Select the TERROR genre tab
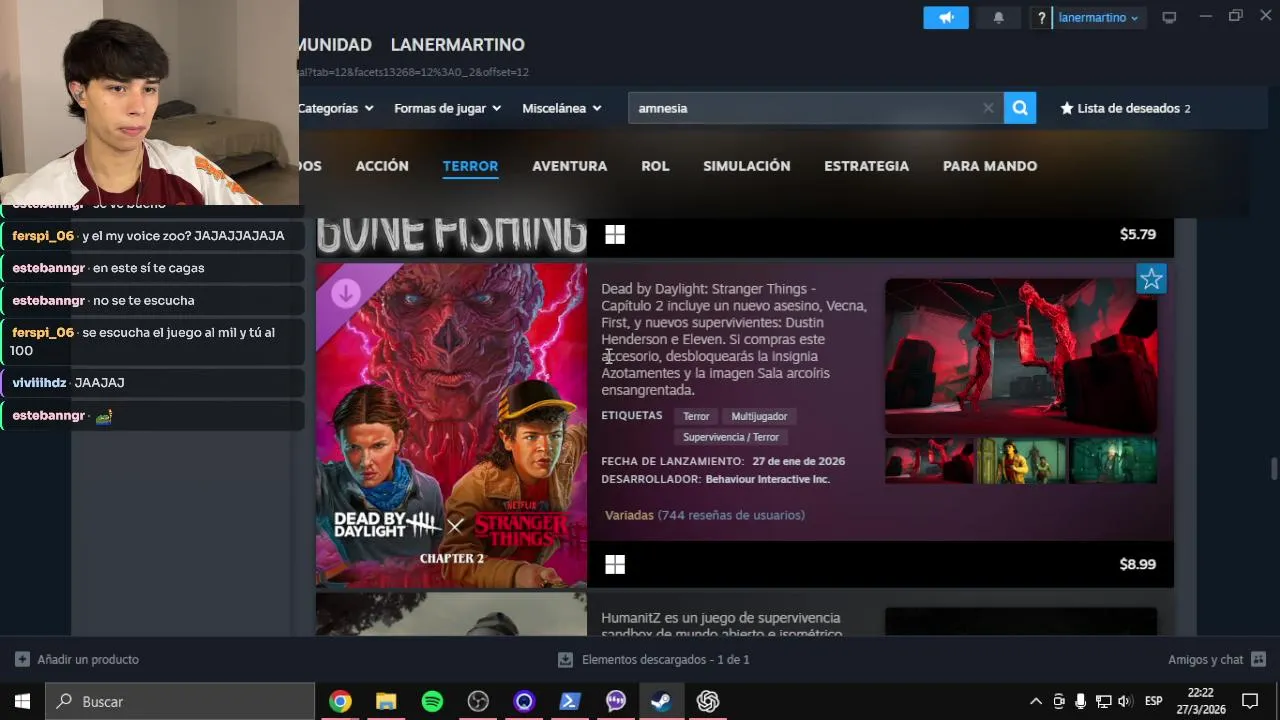Viewport: 1280px width, 720px height. click(470, 166)
